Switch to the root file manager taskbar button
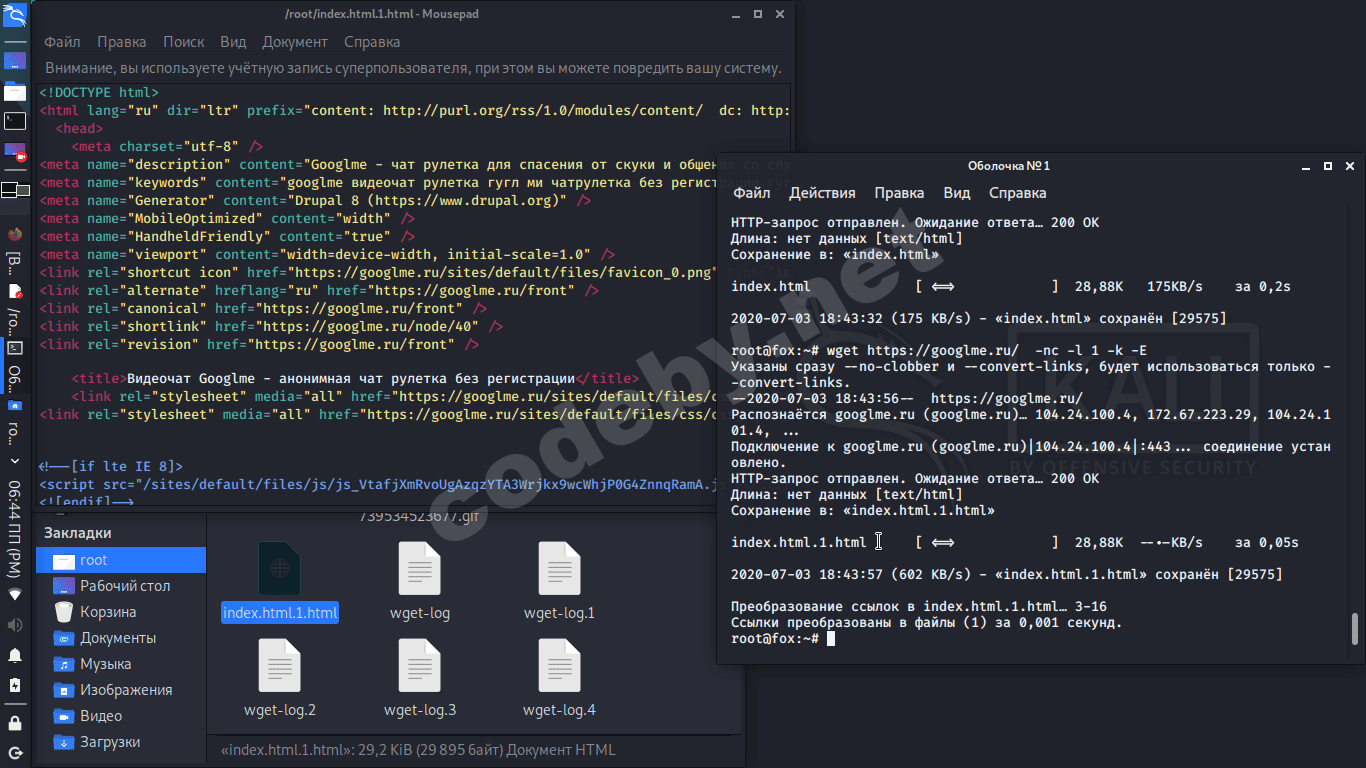This screenshot has width=1366, height=768. (15, 422)
